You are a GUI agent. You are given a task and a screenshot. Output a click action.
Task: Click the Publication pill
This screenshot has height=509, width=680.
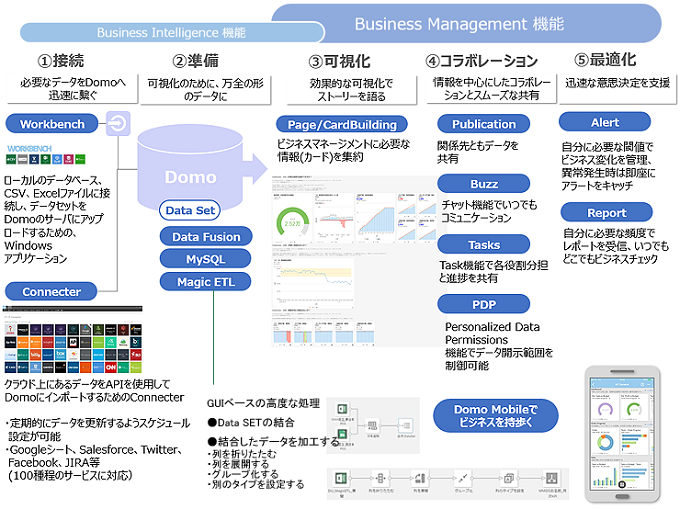(484, 124)
